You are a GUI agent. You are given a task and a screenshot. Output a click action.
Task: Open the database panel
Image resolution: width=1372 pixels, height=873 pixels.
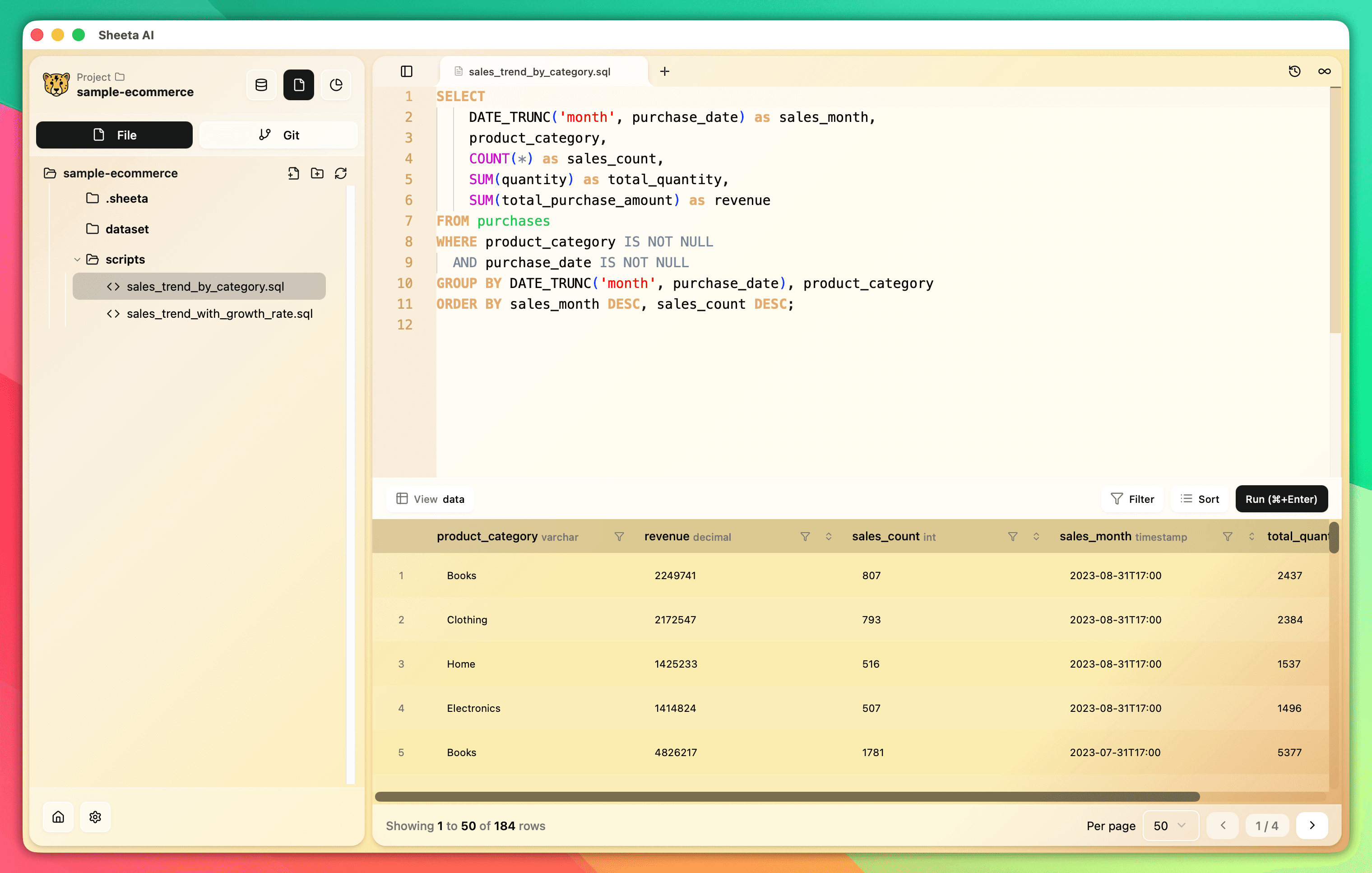point(261,84)
